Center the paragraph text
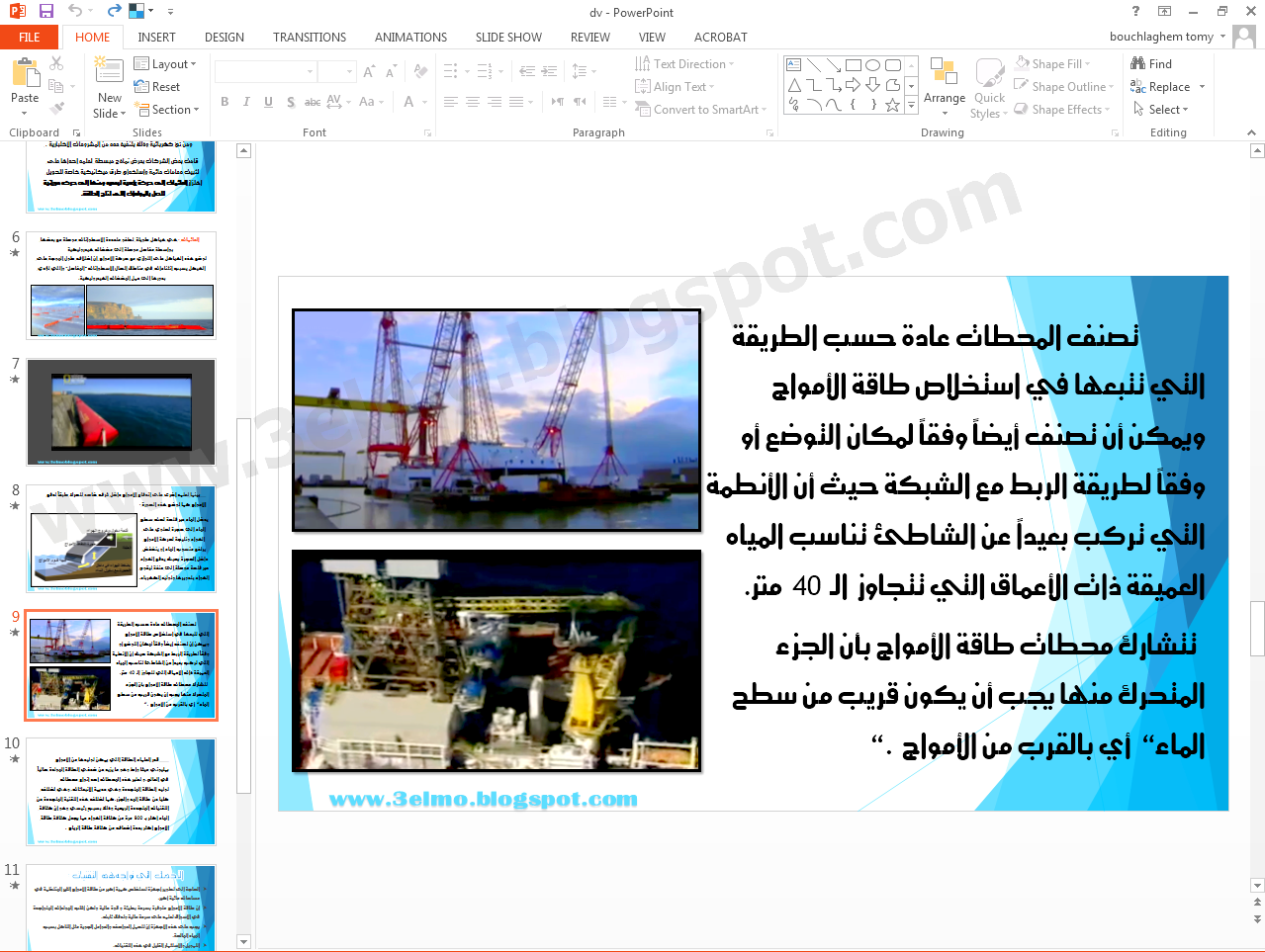Screen dimensions: 1265x952 pyautogui.click(x=473, y=102)
